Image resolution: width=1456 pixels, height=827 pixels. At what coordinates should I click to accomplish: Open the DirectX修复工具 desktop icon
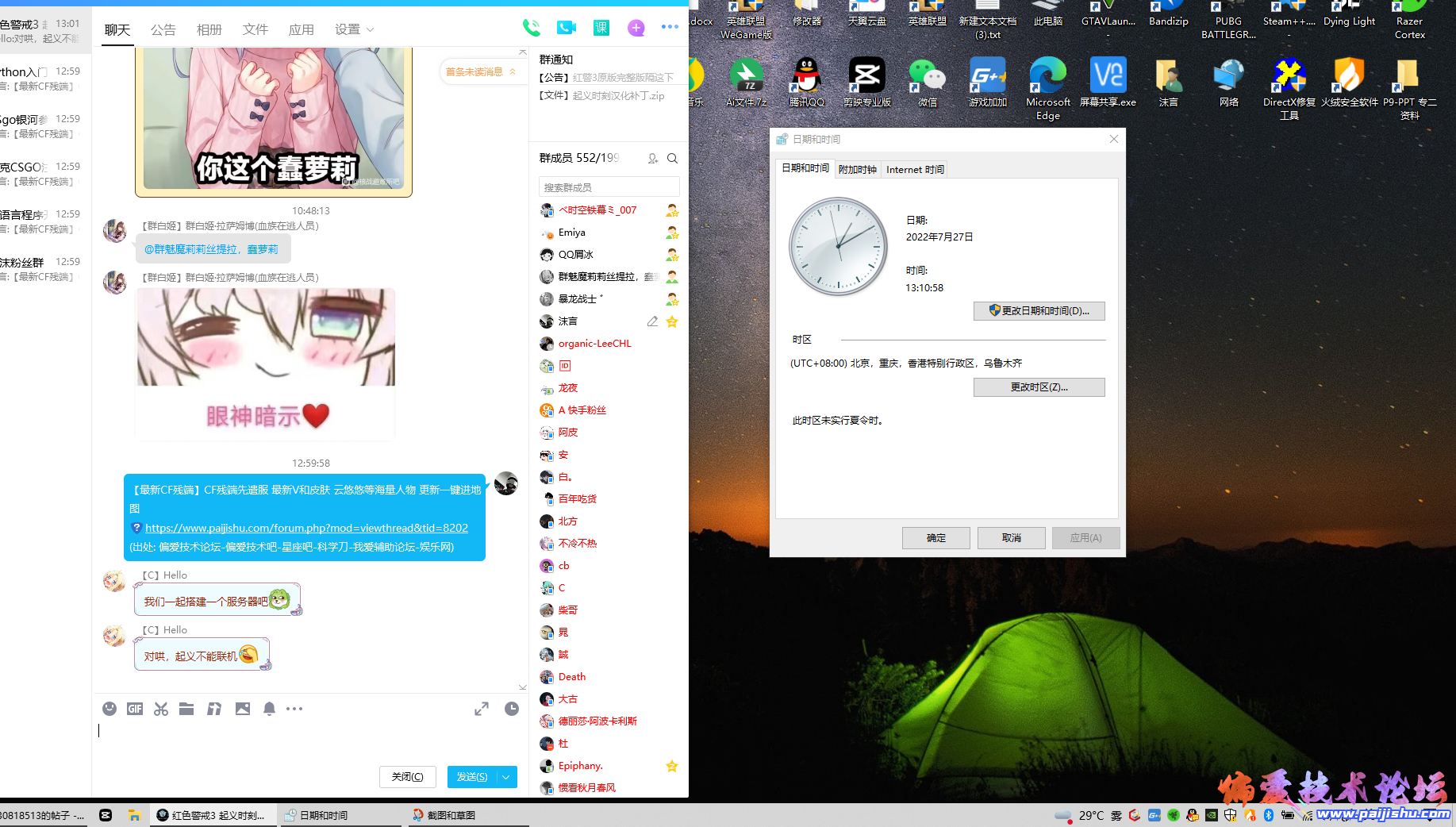coord(1289,88)
